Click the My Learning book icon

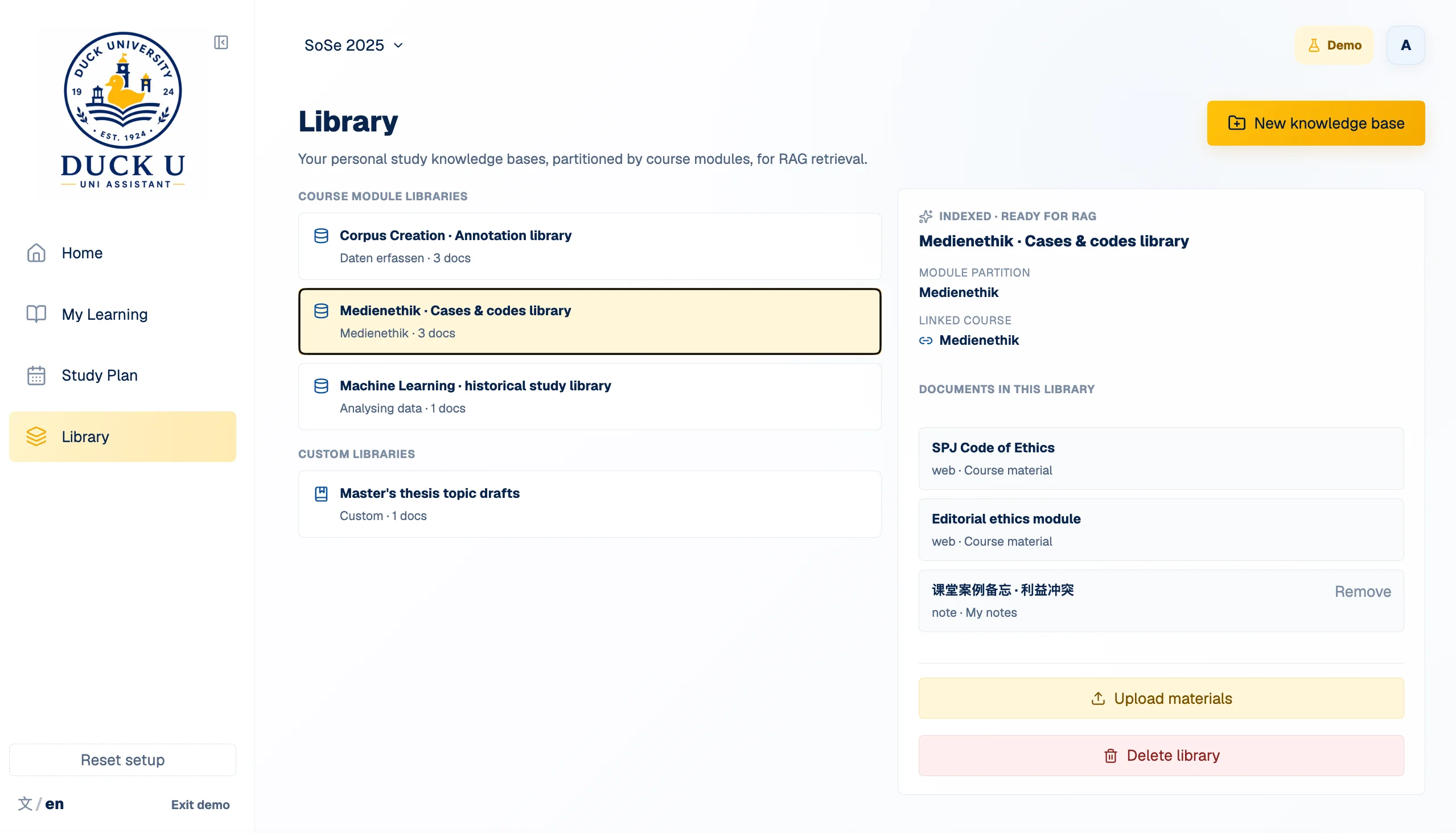[36, 314]
